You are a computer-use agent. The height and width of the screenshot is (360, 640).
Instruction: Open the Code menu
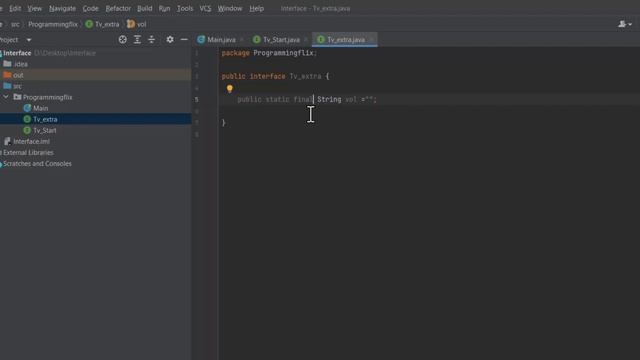91,9
